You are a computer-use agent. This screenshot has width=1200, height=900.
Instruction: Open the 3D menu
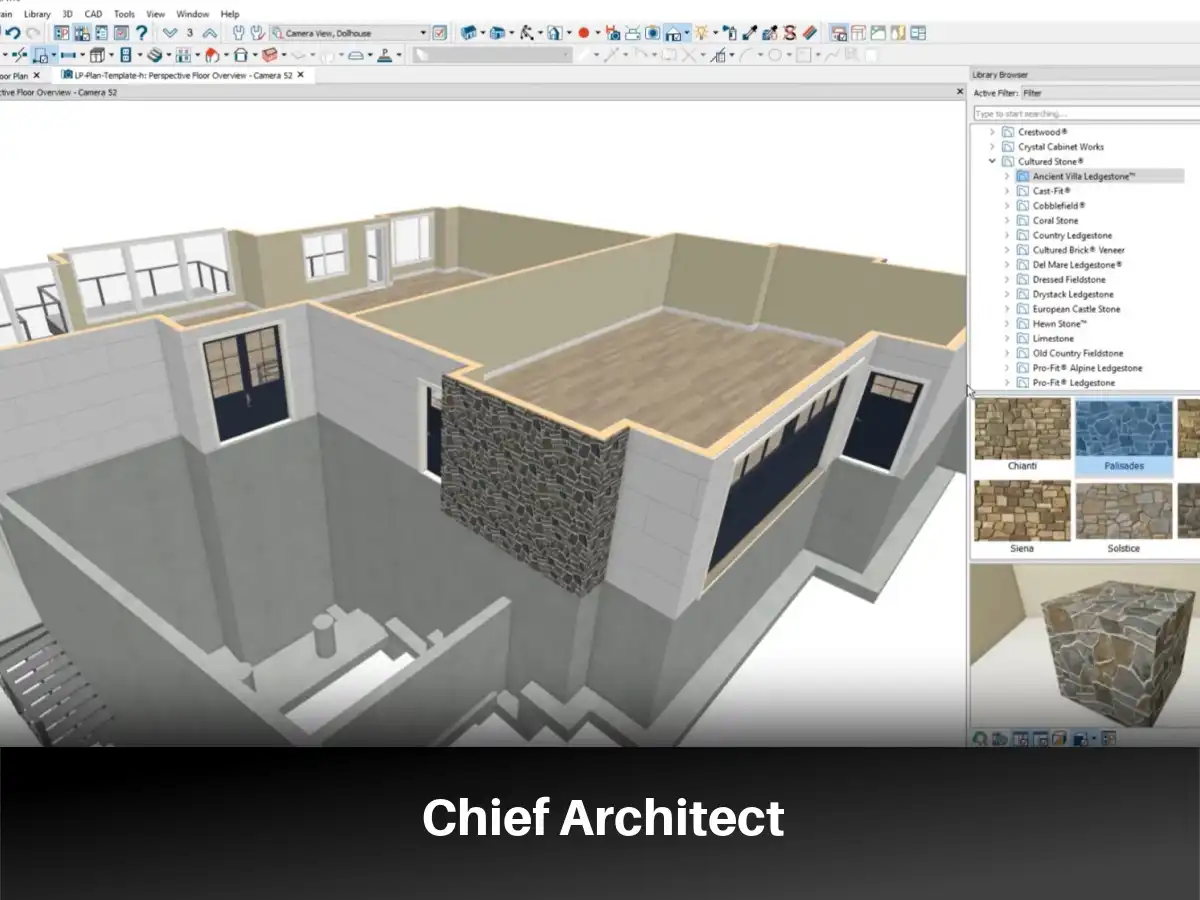click(x=68, y=14)
